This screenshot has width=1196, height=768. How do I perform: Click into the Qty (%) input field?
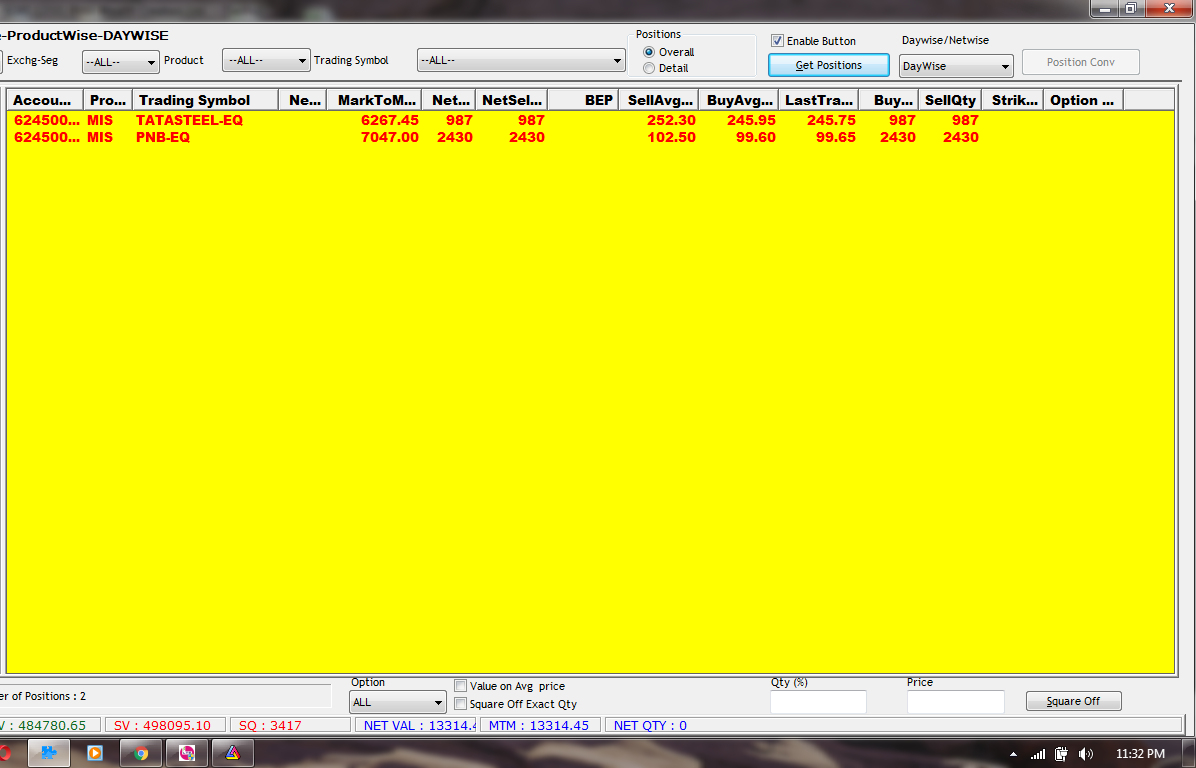click(818, 702)
